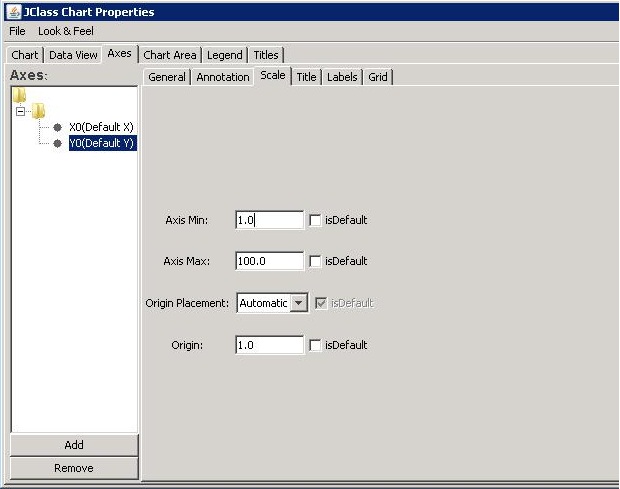Viewport: 620px width, 489px height.
Task: Click the bullet icon beside X0(Default X)
Action: pos(57,127)
